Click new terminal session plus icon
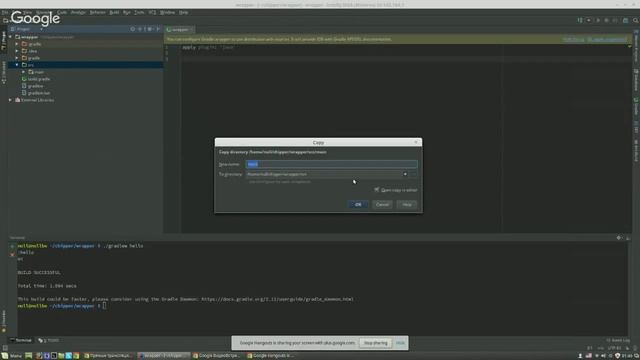640x360 pixels. pos(12,246)
